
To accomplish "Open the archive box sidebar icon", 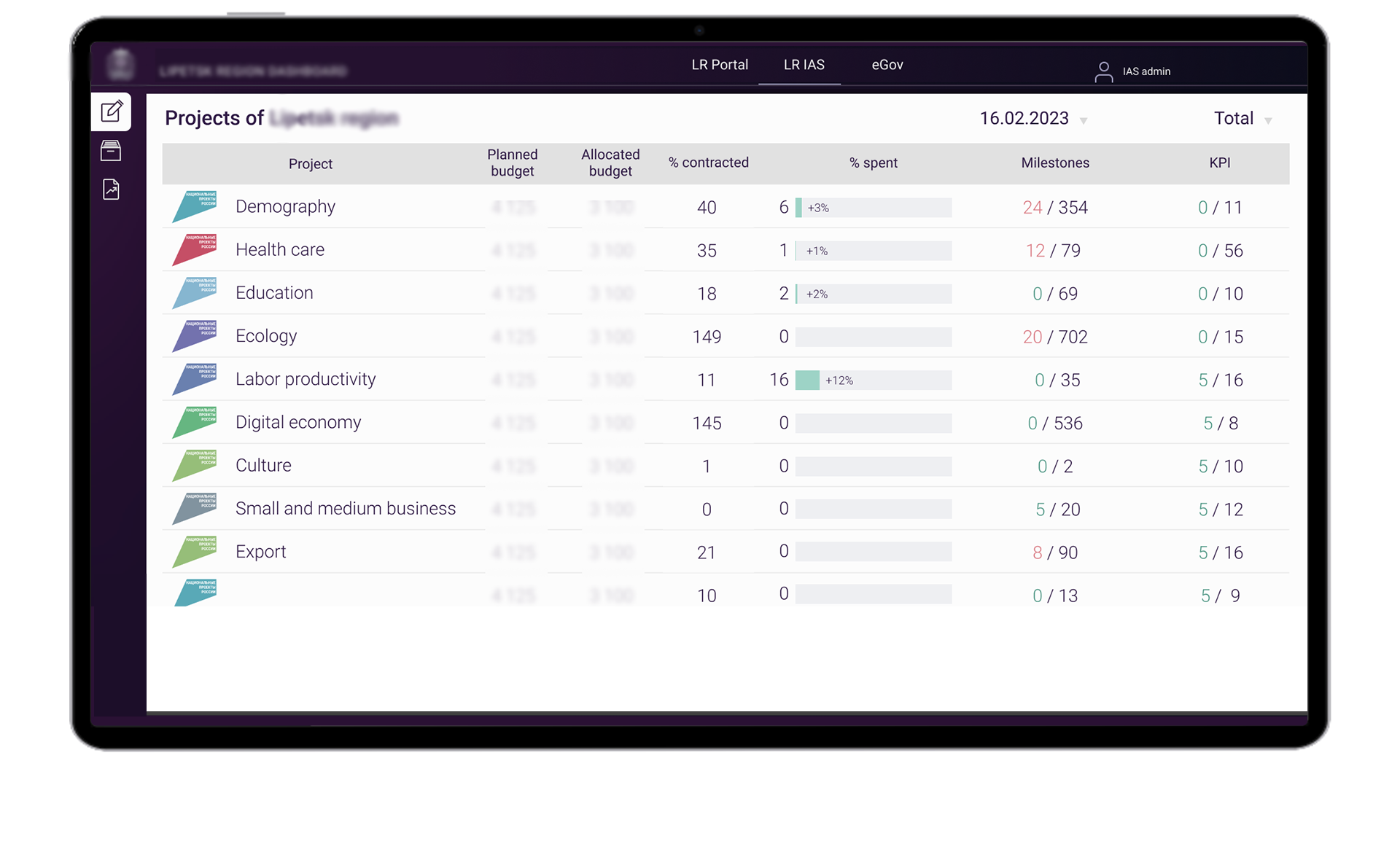I will 111,151.
